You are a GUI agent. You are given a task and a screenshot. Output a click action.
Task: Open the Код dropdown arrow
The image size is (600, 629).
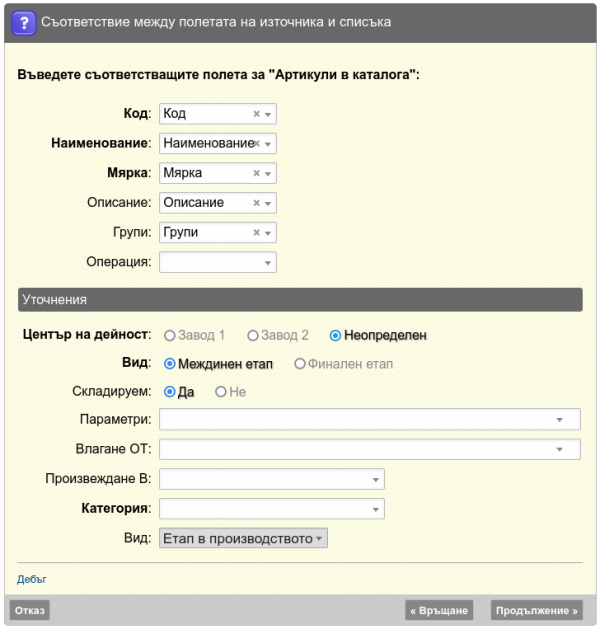pyautogui.click(x=268, y=114)
